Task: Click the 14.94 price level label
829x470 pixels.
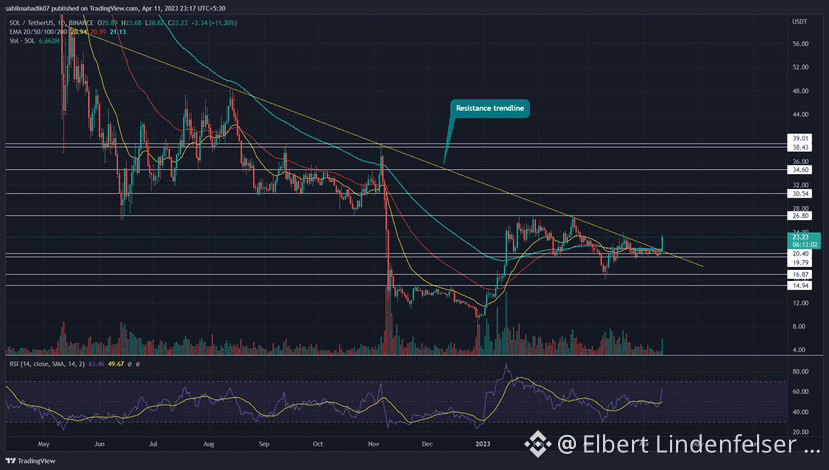Action: [x=800, y=285]
